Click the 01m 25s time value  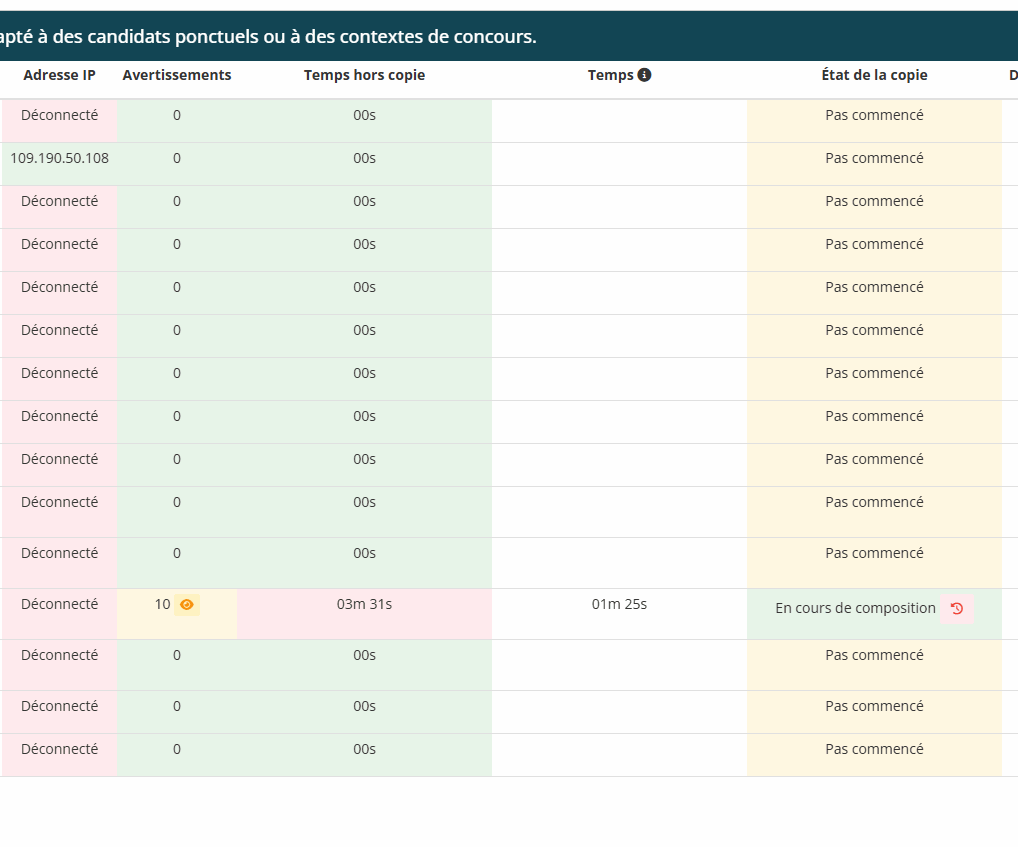619,604
